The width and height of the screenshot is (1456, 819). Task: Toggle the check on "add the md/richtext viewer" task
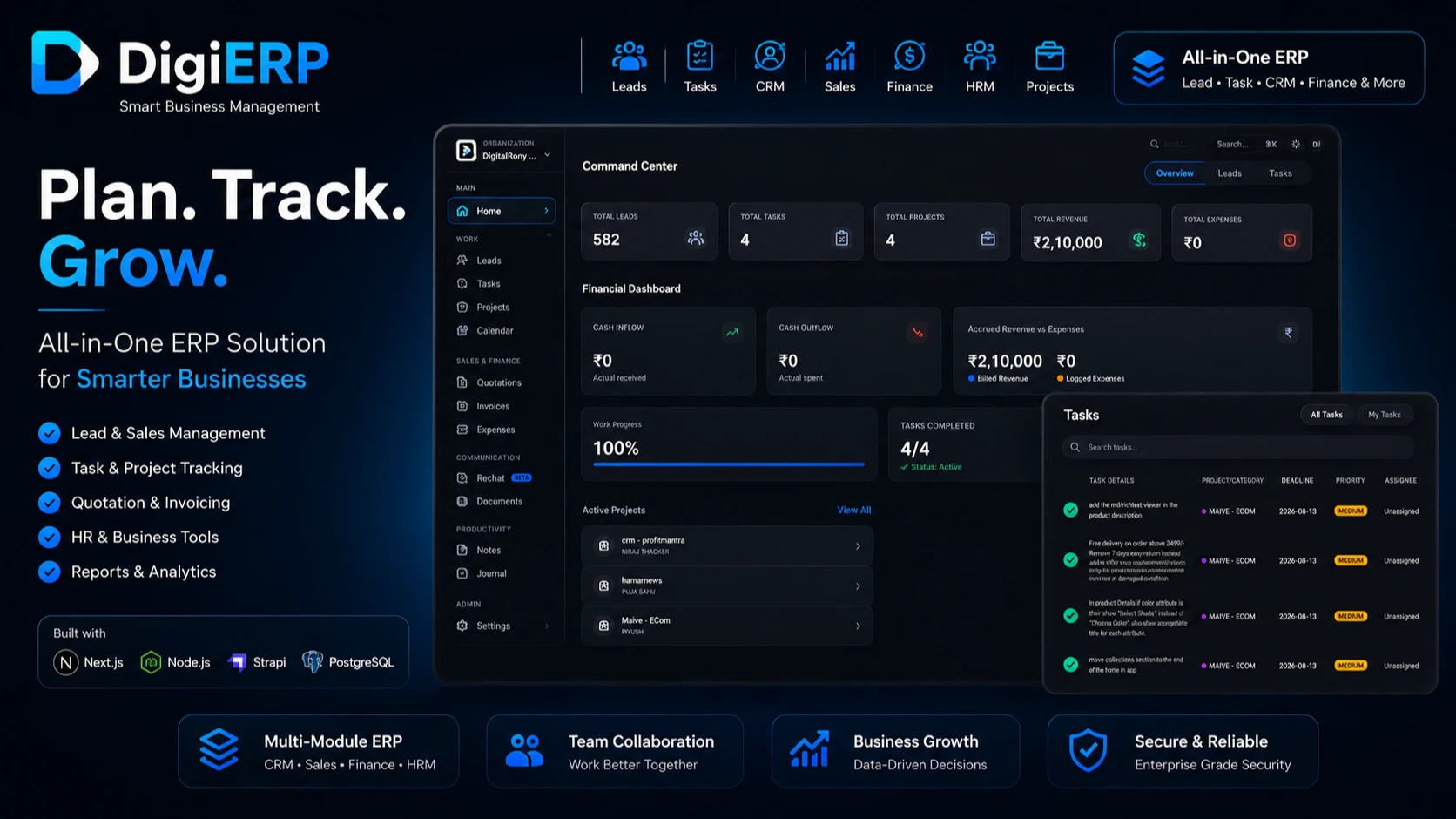click(1070, 511)
